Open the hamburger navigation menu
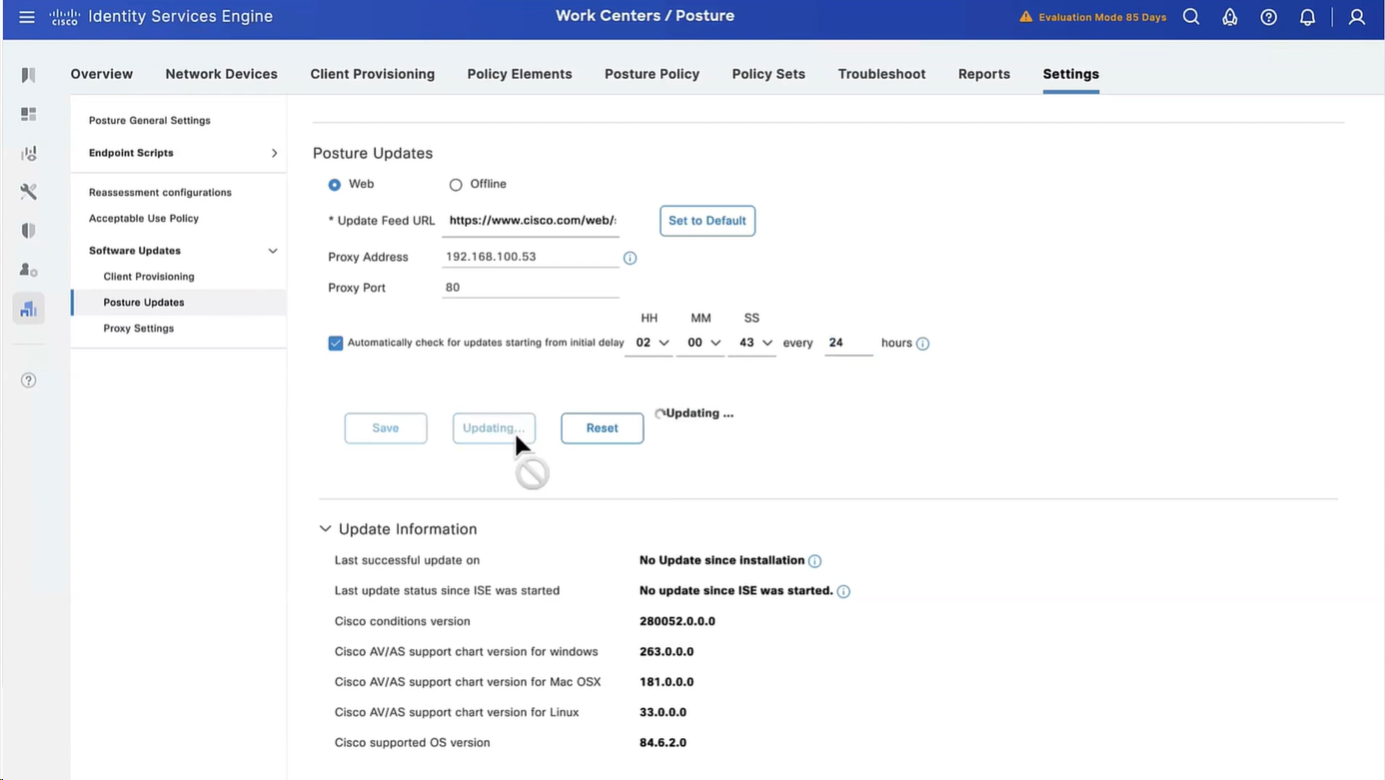The height and width of the screenshot is (780, 1385). point(27,17)
